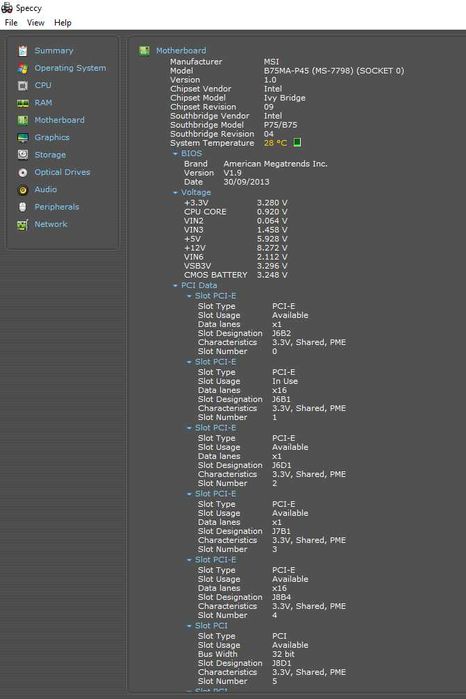Click the Peripherals mouse icon
Image resolution: width=466 pixels, height=699 pixels.
23,207
